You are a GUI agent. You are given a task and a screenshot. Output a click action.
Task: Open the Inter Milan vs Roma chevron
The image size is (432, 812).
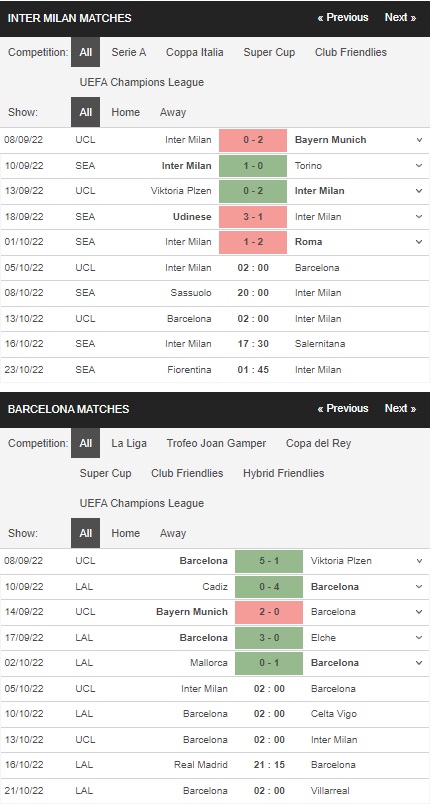pyautogui.click(x=419, y=242)
